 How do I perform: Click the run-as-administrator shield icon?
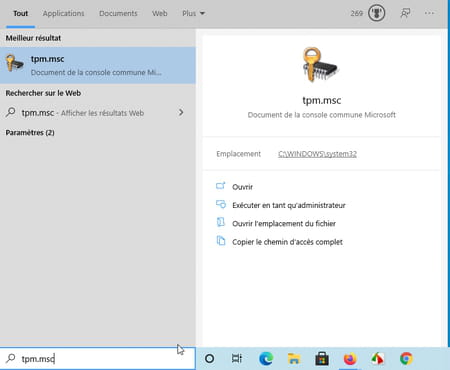[x=221, y=204]
